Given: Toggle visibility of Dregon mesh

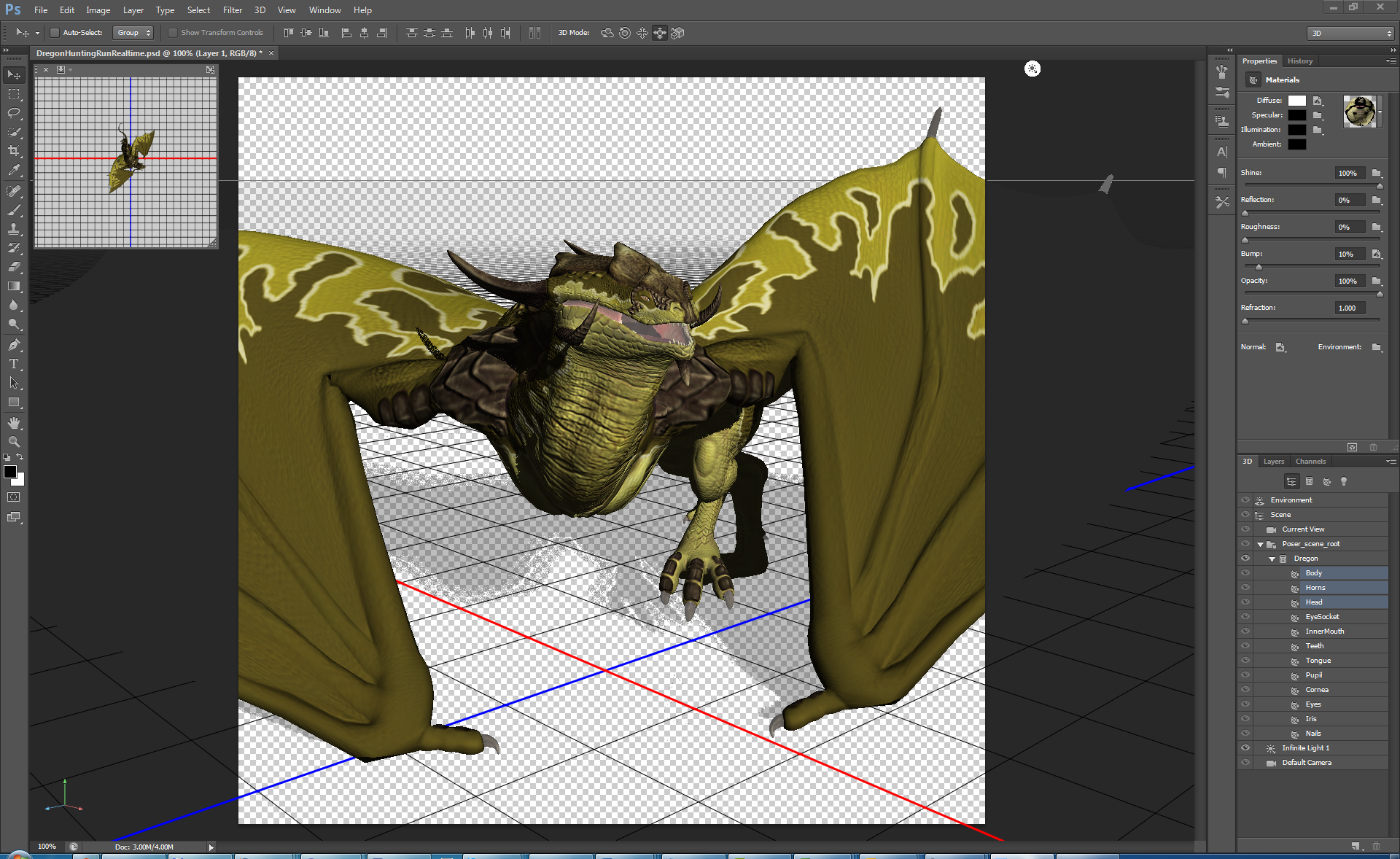Looking at the screenshot, I should tap(1245, 559).
